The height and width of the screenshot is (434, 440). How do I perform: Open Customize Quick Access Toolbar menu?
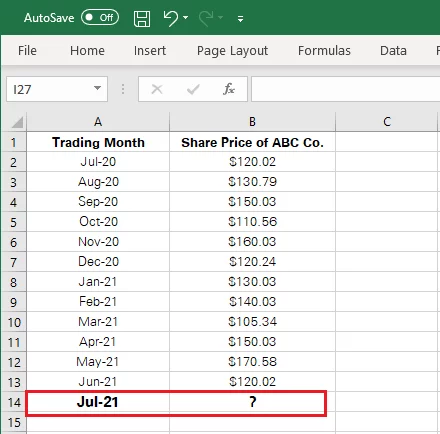point(240,19)
